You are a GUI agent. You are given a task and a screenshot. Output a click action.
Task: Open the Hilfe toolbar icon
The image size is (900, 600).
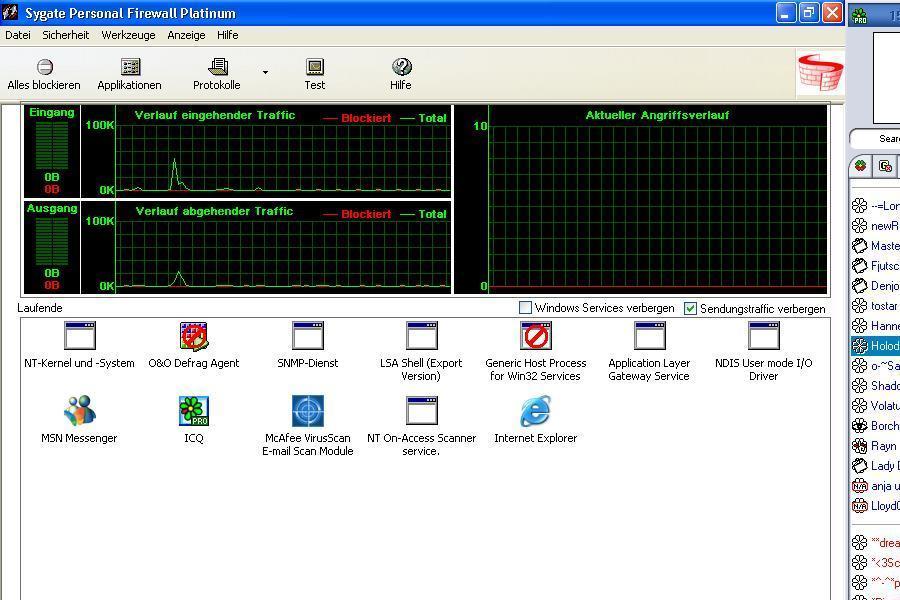pos(402,67)
